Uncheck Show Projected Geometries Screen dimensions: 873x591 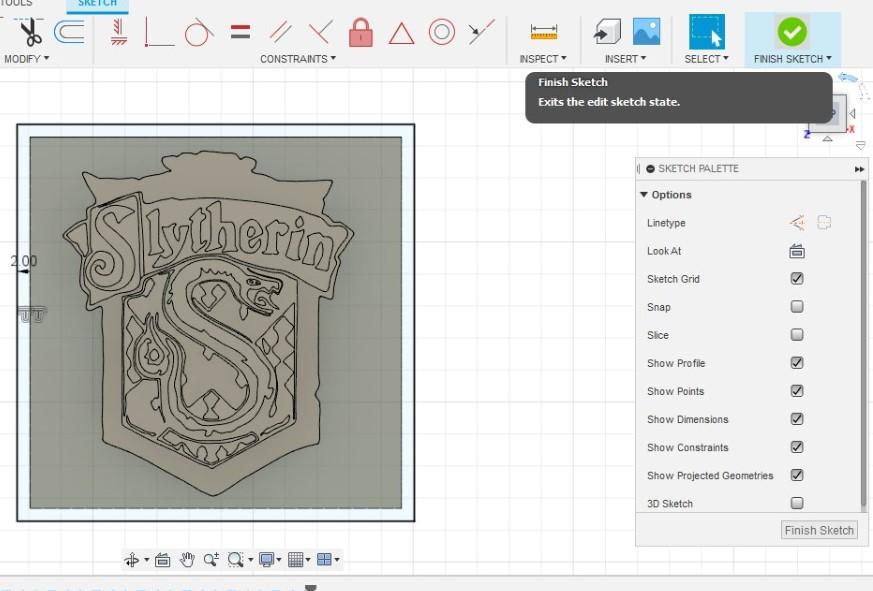pyautogui.click(x=797, y=475)
